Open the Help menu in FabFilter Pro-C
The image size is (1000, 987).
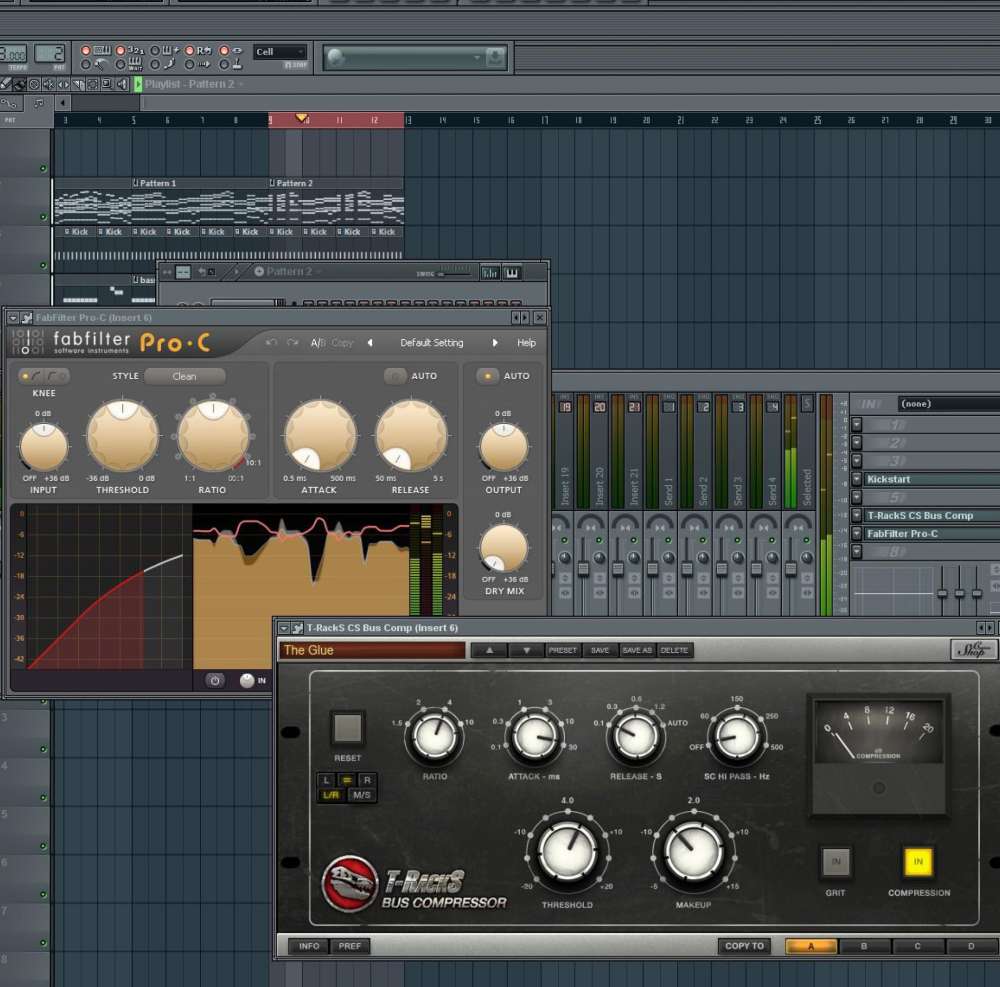click(x=525, y=342)
